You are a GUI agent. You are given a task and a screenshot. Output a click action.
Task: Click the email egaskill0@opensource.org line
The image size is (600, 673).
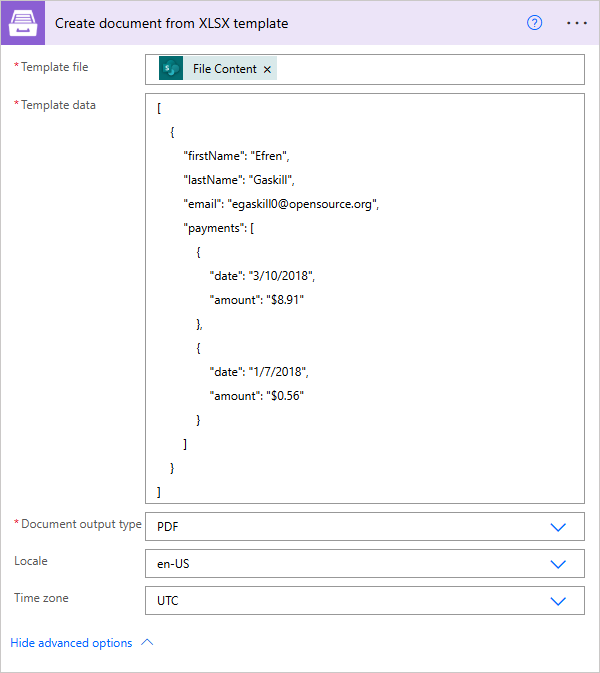(x=282, y=204)
